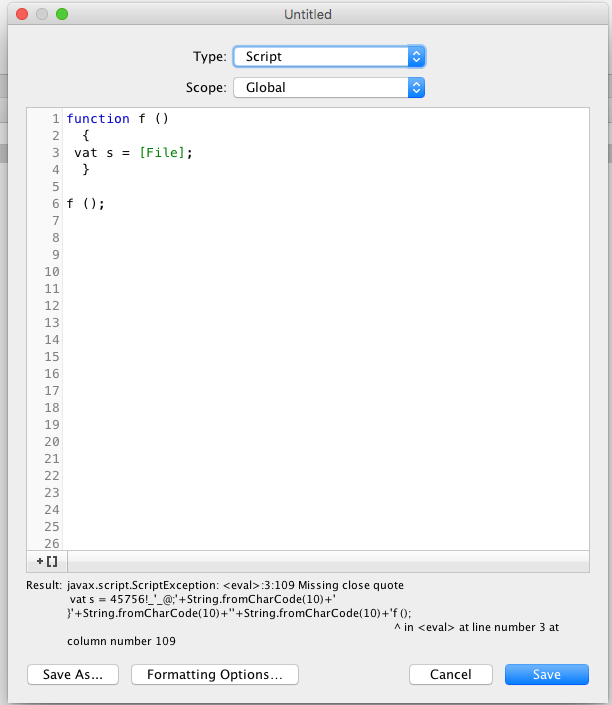Click inside the empty line 15 of editor
Image resolution: width=612 pixels, height=705 pixels.
[326, 357]
